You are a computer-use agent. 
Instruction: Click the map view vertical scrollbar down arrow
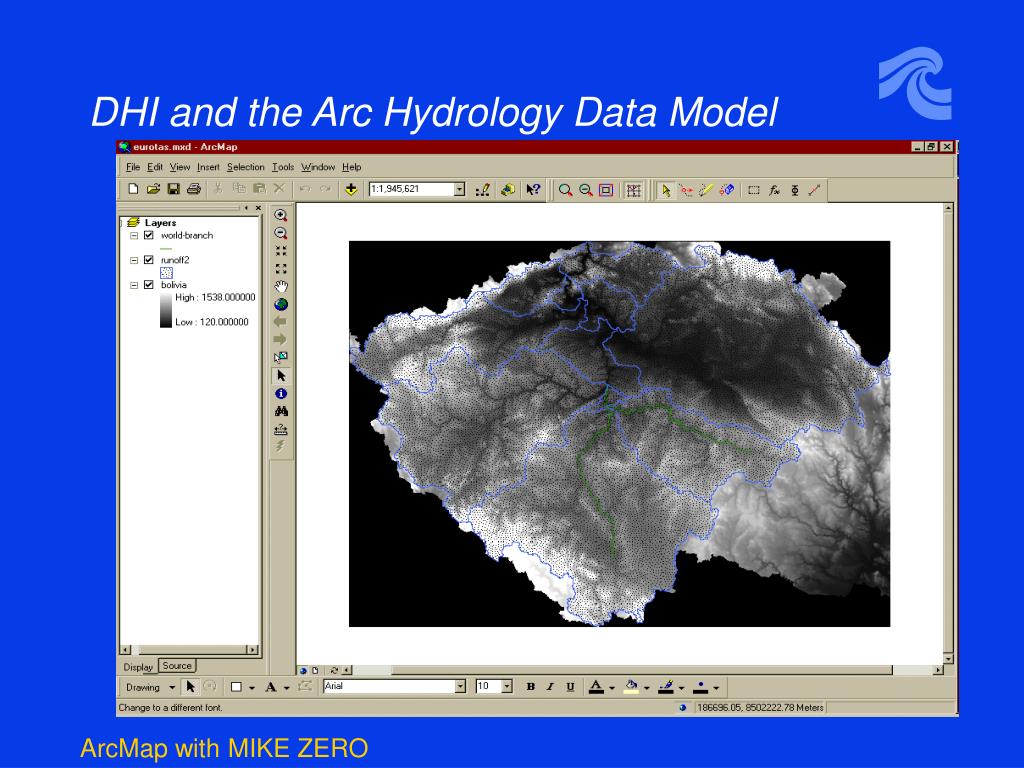coord(948,658)
